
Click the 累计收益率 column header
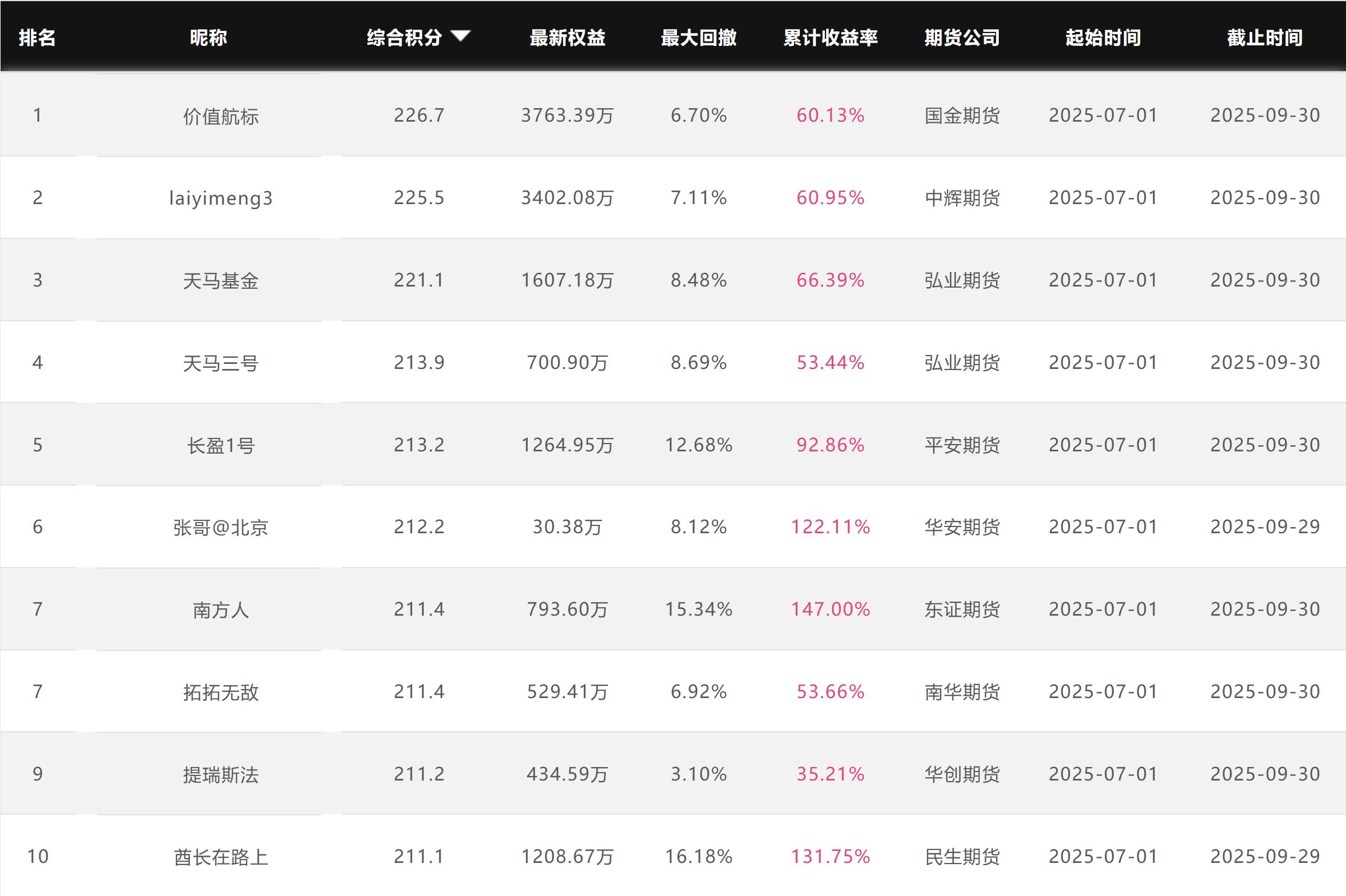coord(831,38)
